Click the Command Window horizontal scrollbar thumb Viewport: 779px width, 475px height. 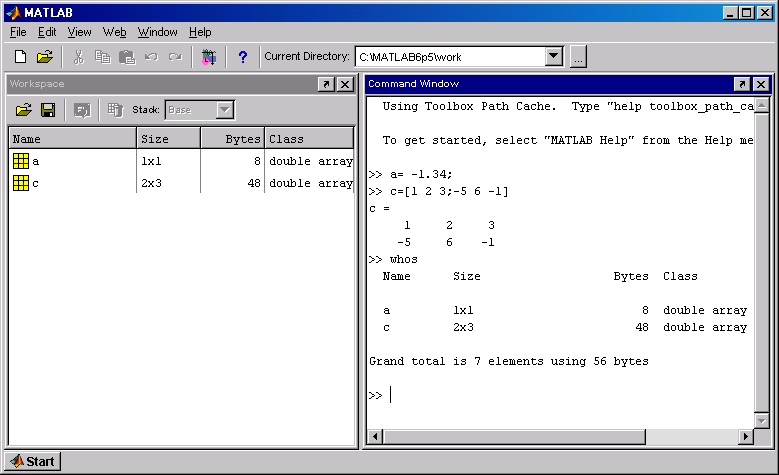point(514,437)
